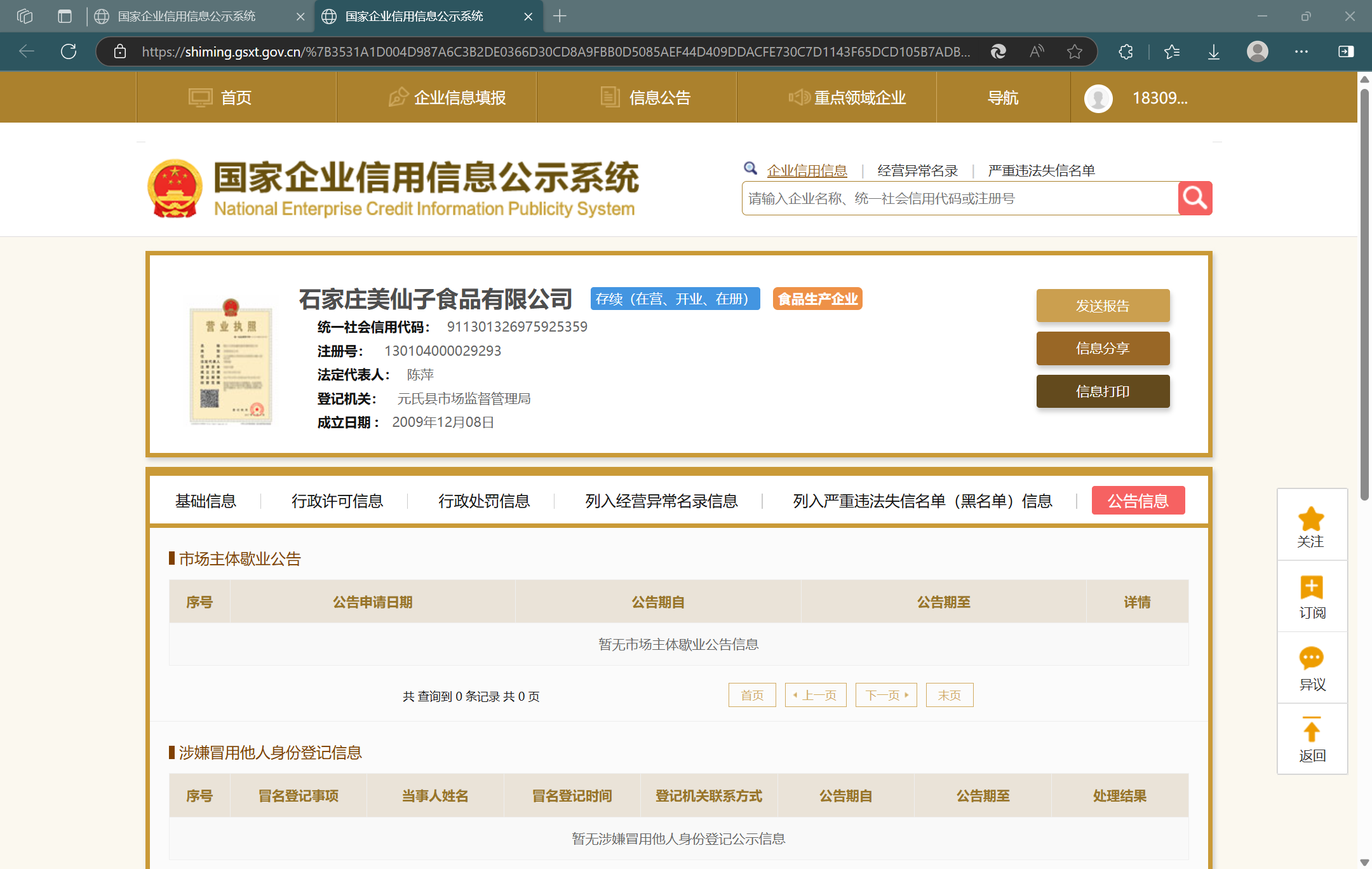Reload the page with refresh icon
1372x869 pixels.
[69, 51]
